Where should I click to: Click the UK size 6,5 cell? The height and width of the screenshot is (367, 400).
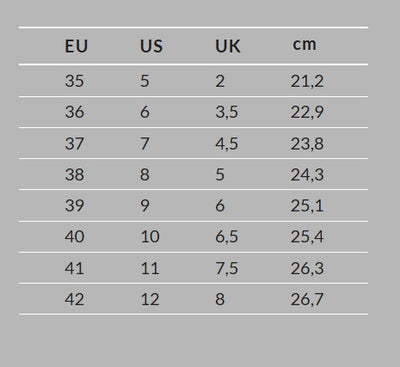pyautogui.click(x=227, y=236)
